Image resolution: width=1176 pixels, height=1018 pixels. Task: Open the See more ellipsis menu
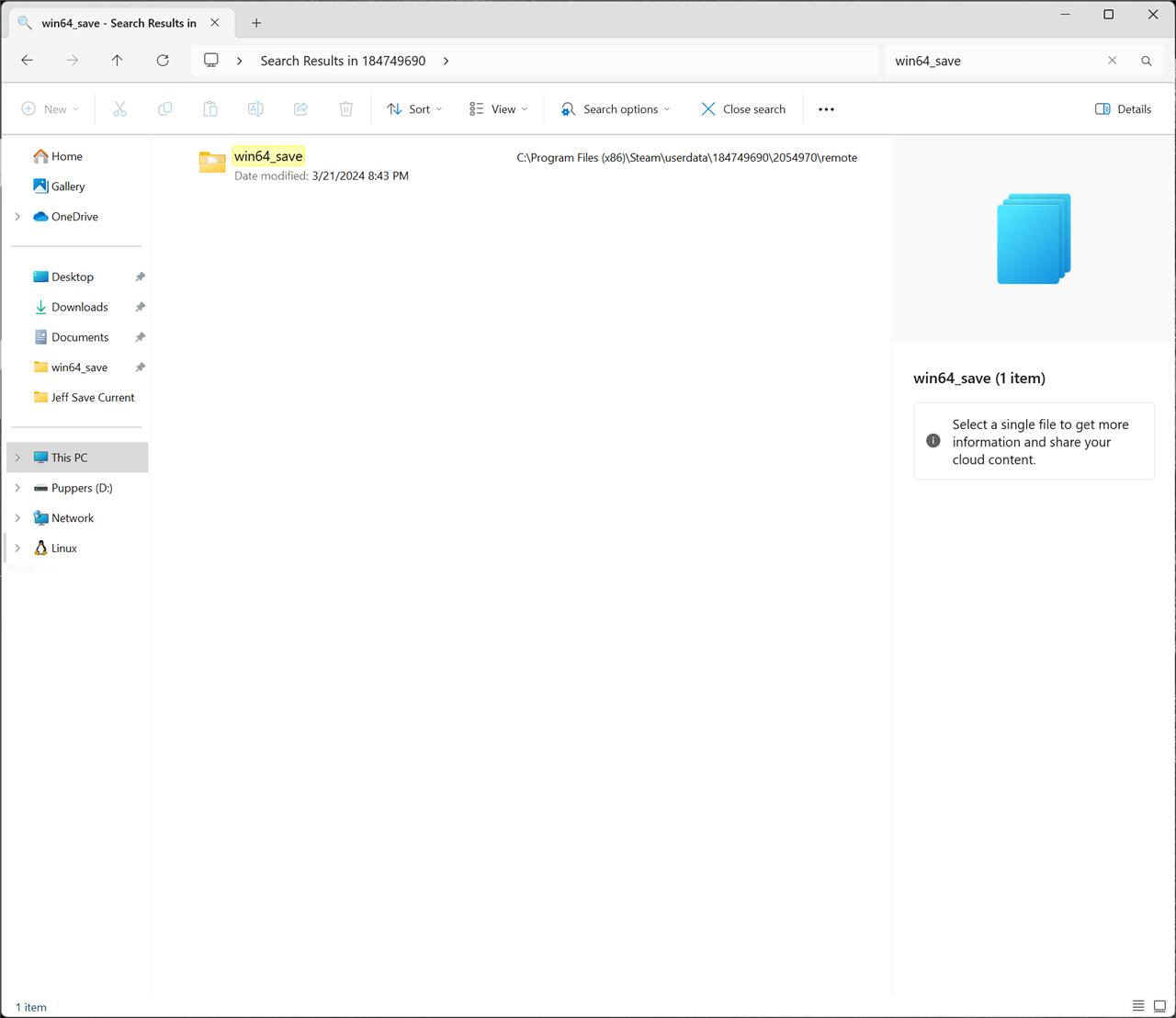tap(826, 109)
